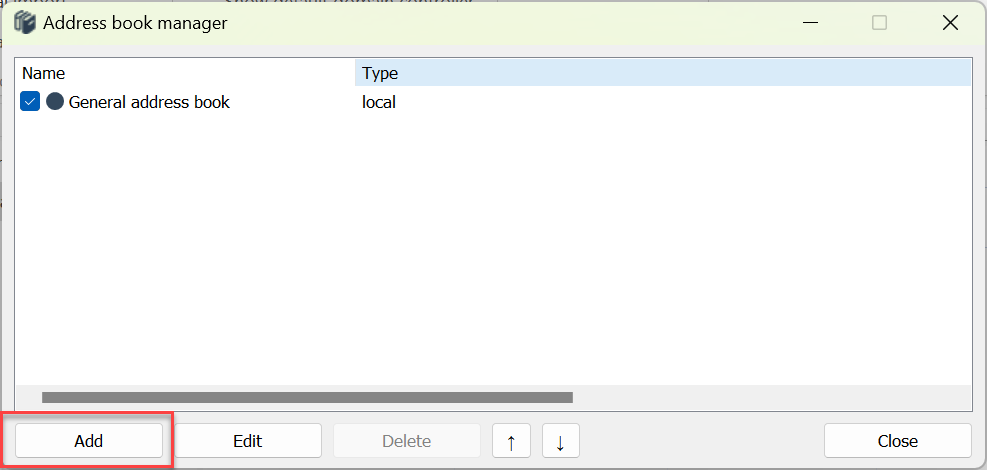Click the 'local' type cell
This screenshot has width=987, height=470.
pyautogui.click(x=379, y=102)
